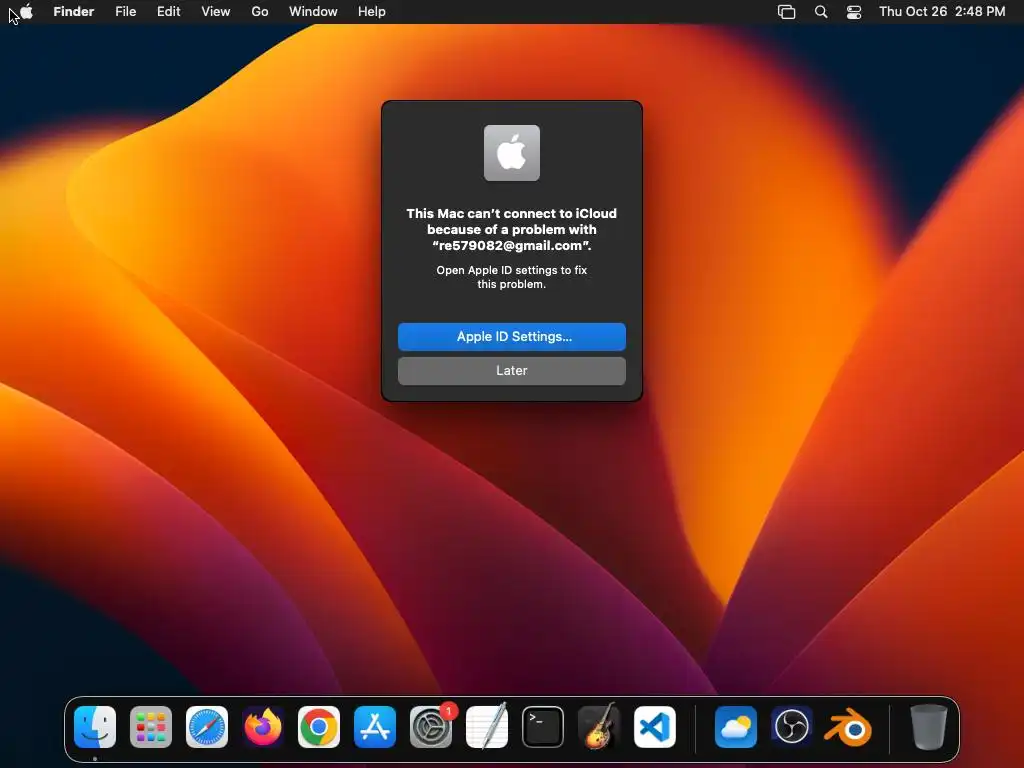Open Spotlight search in menu bar
Viewport: 1024px width, 768px height.
[x=821, y=12]
